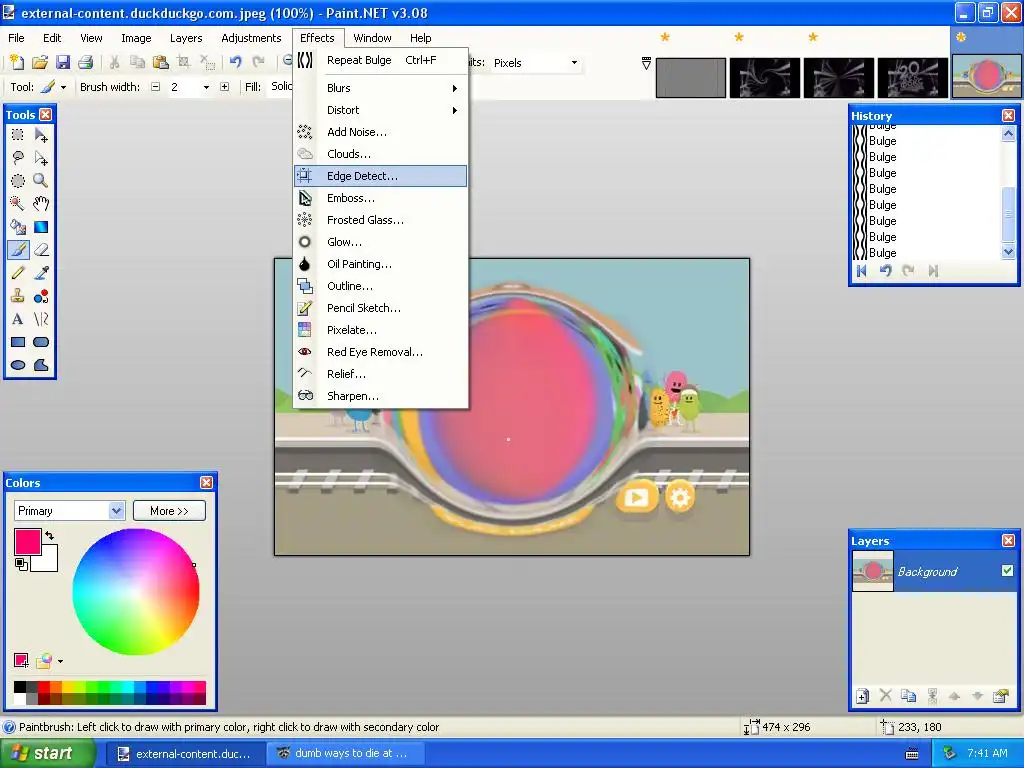Select the Ellipse Select tool
The height and width of the screenshot is (768, 1024).
(x=18, y=181)
